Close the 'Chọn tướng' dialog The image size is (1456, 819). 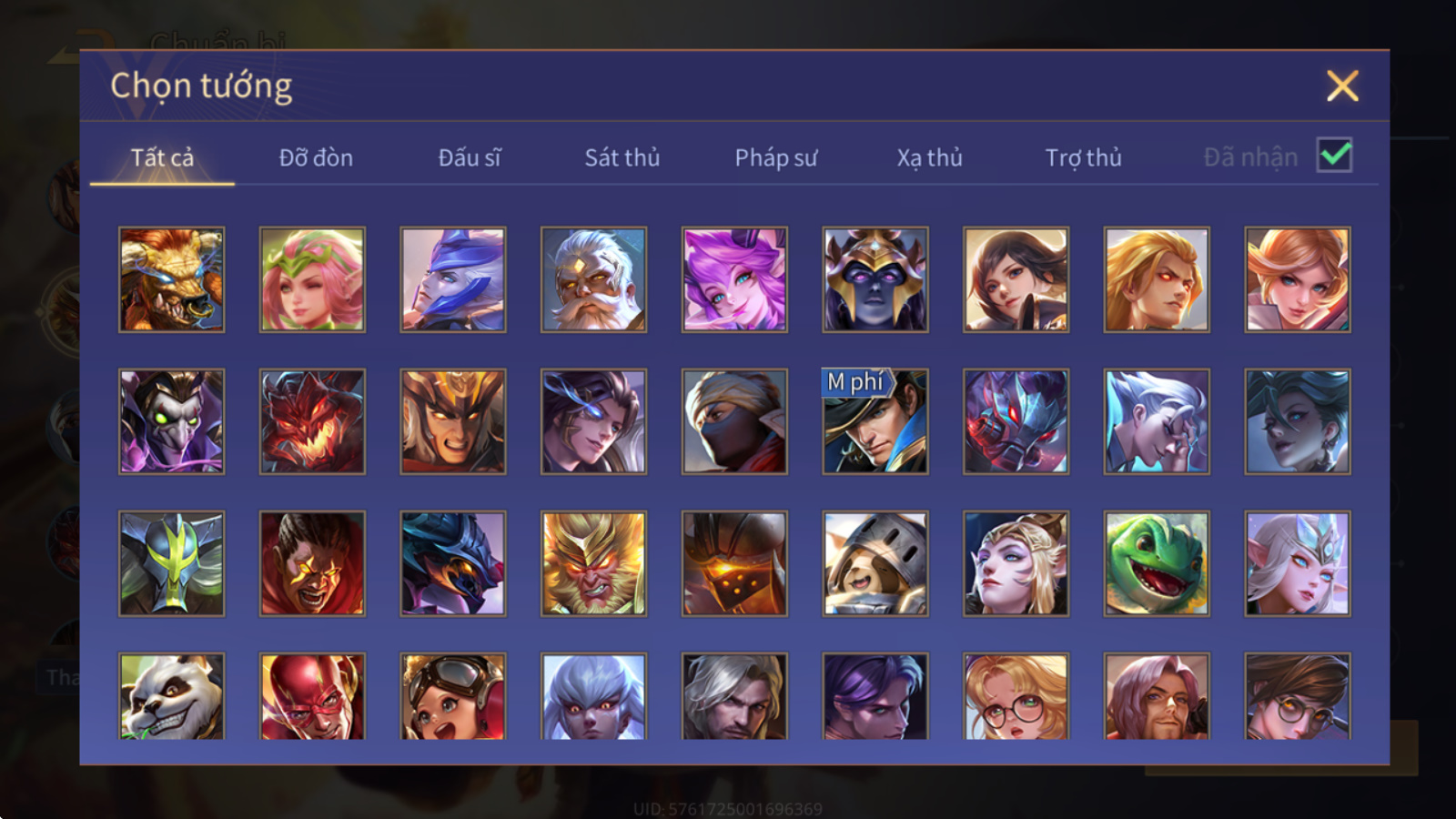(x=1342, y=86)
